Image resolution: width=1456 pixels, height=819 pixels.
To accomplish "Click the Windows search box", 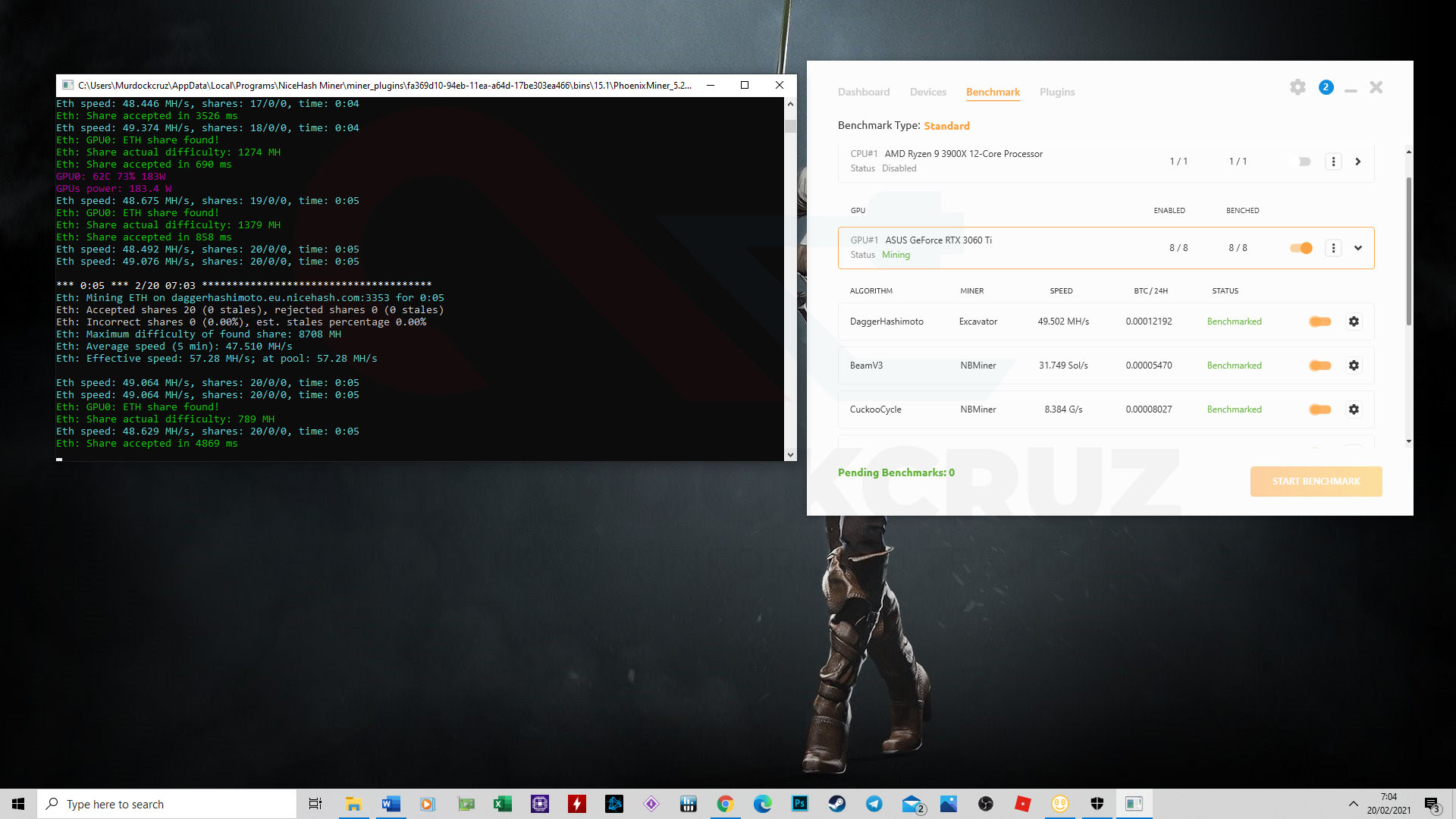I will pos(167,804).
